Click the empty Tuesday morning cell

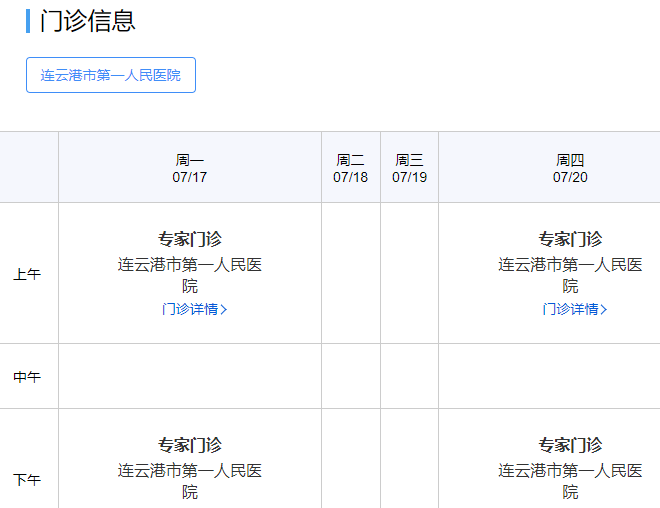(x=351, y=274)
